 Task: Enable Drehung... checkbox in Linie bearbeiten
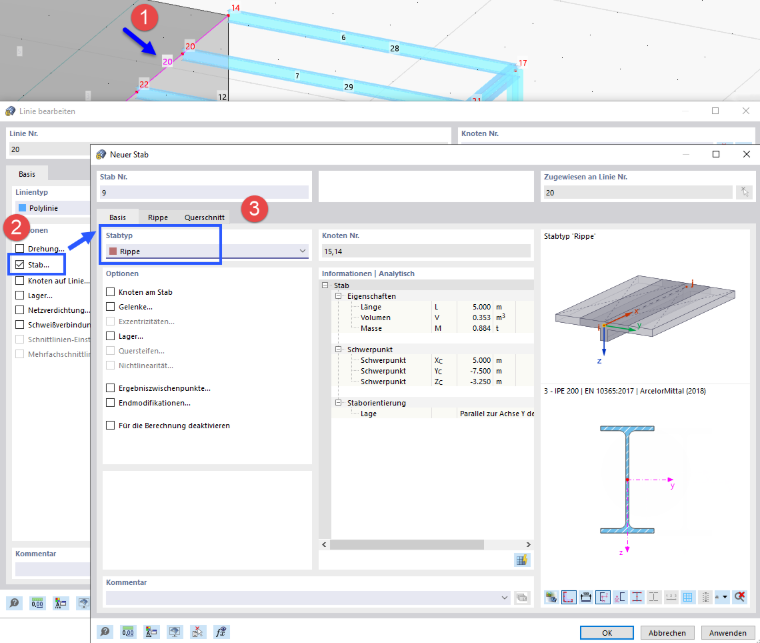(x=19, y=249)
